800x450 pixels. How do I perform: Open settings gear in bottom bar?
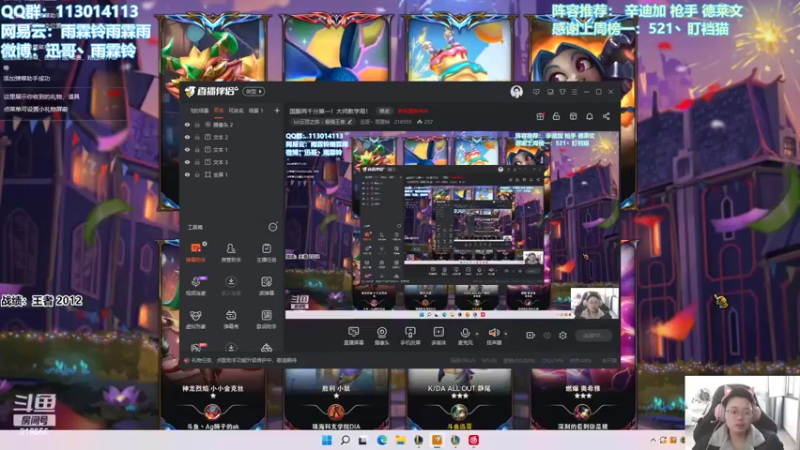pos(563,335)
